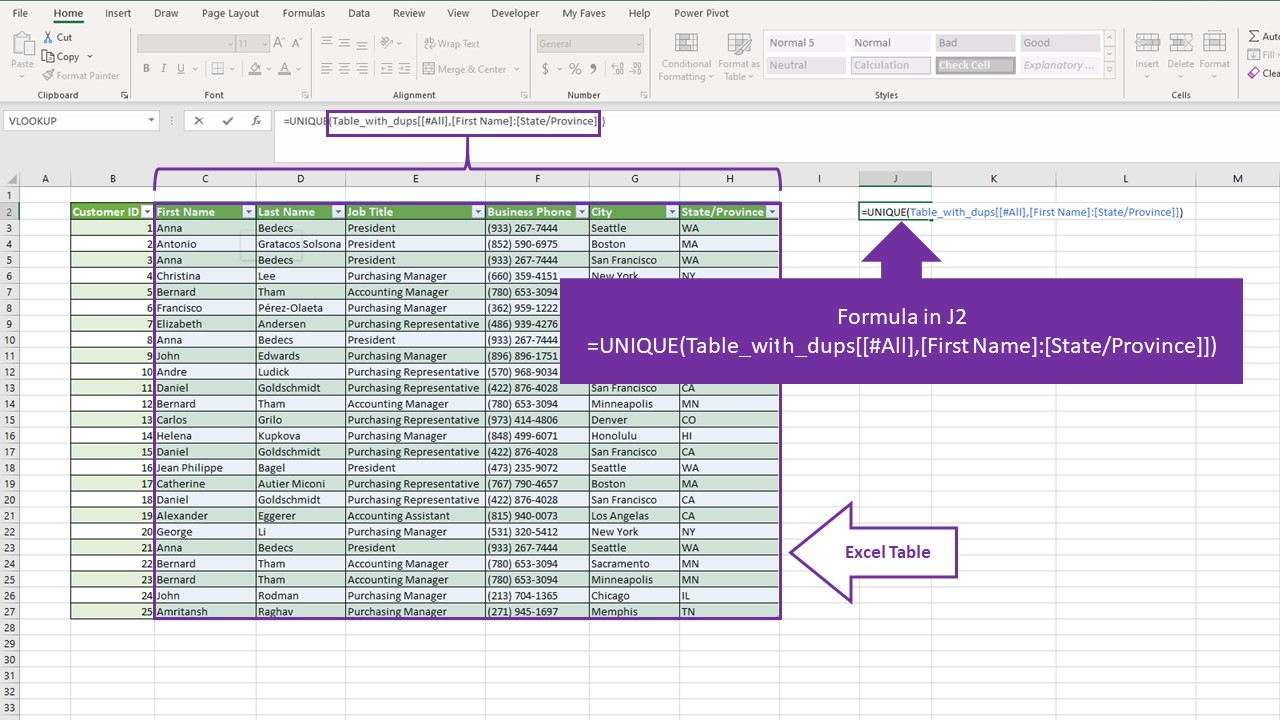The height and width of the screenshot is (720, 1280).
Task: Cancel formula entry with X button
Action: (x=199, y=121)
